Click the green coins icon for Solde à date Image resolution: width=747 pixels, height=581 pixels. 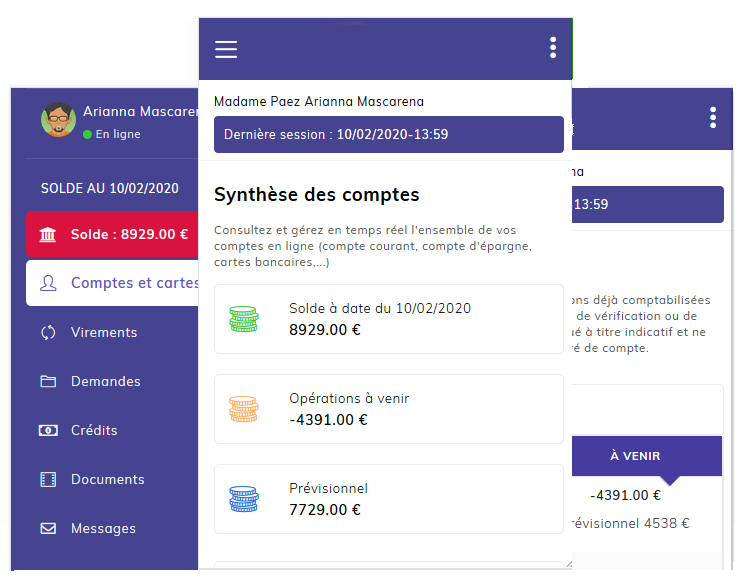pyautogui.click(x=244, y=319)
